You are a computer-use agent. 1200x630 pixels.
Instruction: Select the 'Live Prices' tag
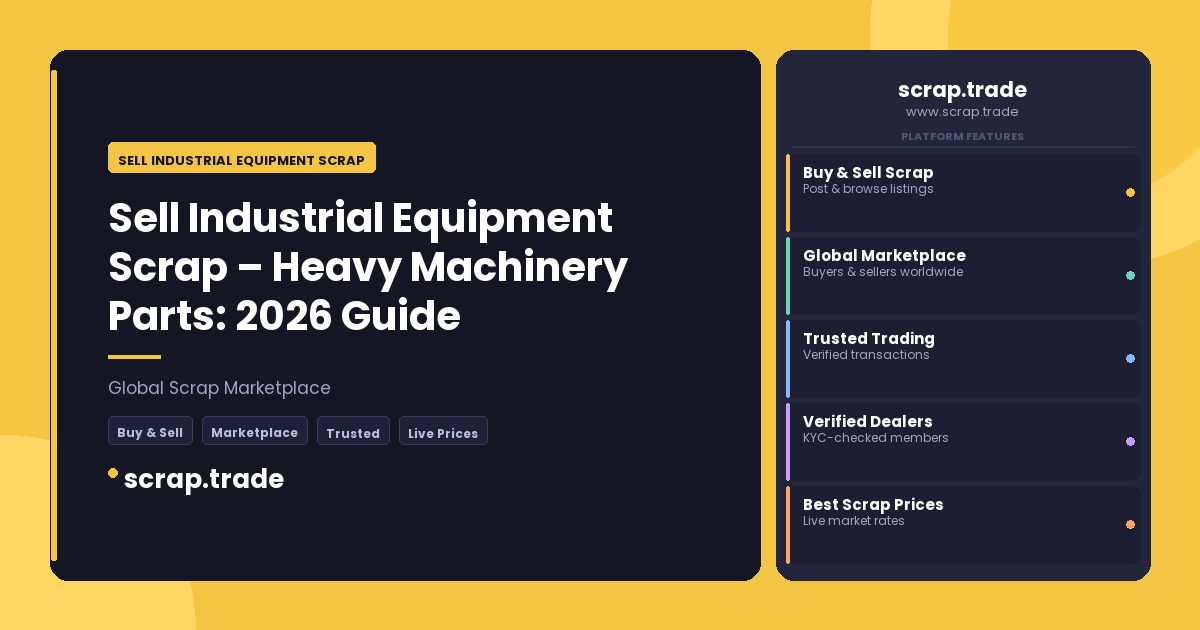coord(443,431)
